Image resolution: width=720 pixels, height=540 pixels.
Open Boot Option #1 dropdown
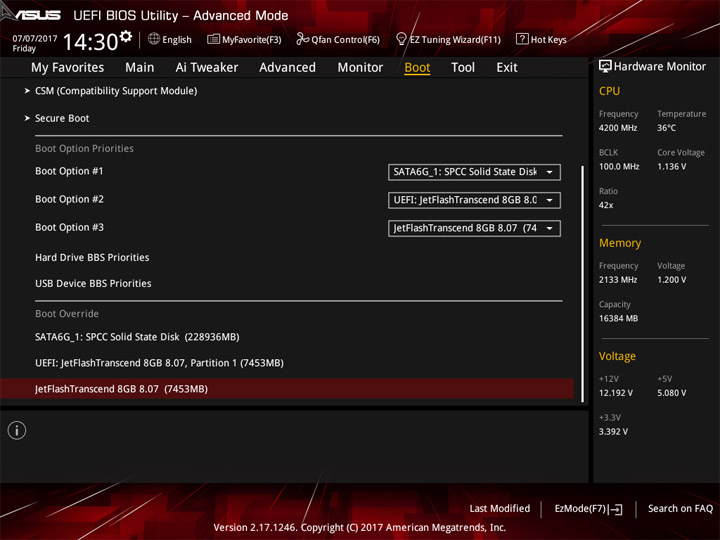pos(474,172)
